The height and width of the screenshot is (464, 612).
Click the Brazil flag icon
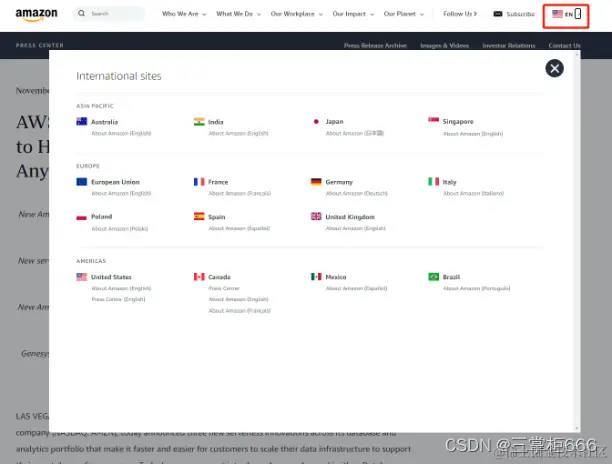coord(433,277)
